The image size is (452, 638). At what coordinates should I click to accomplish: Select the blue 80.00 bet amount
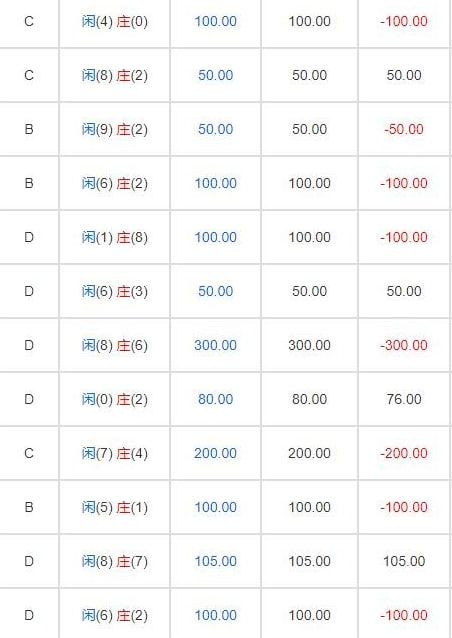click(215, 399)
